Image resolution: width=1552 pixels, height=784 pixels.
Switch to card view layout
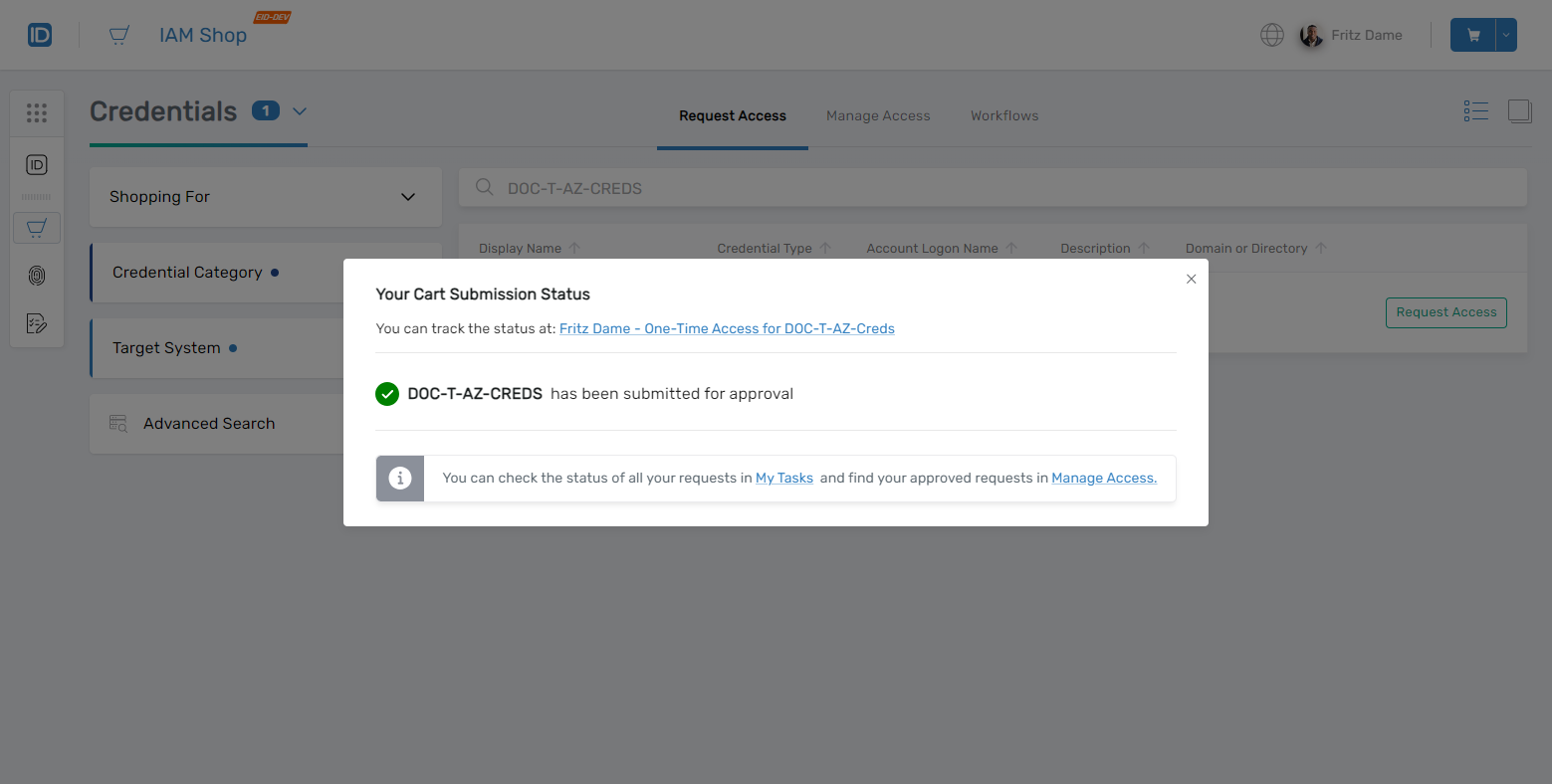pos(1520,111)
